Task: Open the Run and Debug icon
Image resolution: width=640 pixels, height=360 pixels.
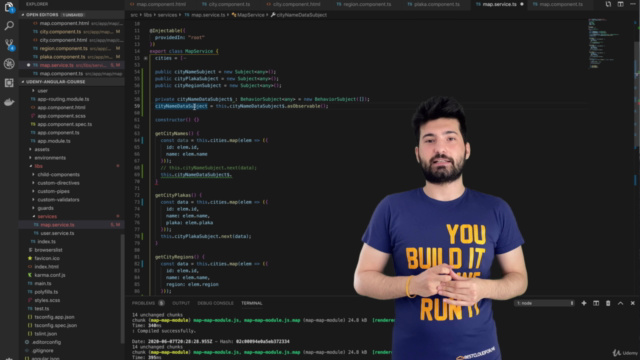Action: 9,64
